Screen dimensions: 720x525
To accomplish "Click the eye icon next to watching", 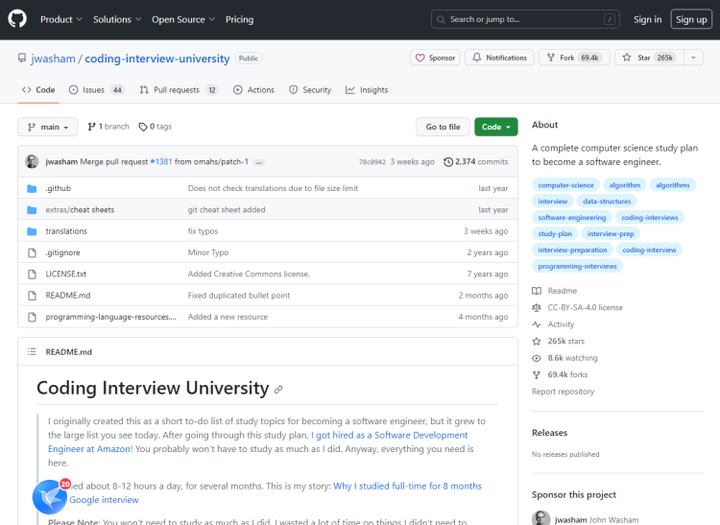I will click(x=536, y=358).
